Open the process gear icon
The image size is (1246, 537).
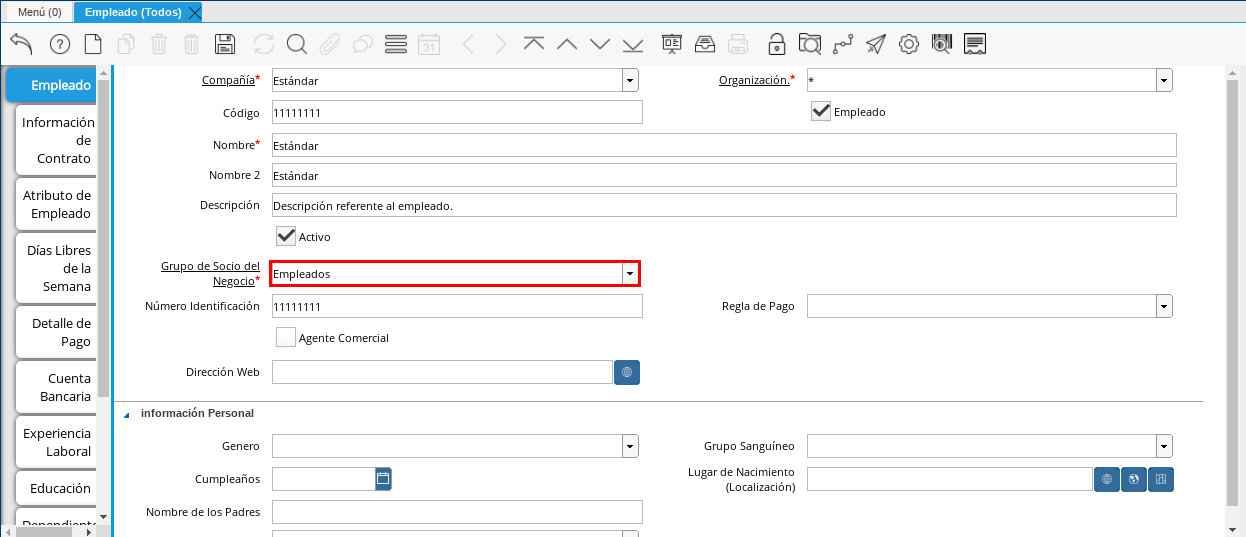(x=909, y=44)
